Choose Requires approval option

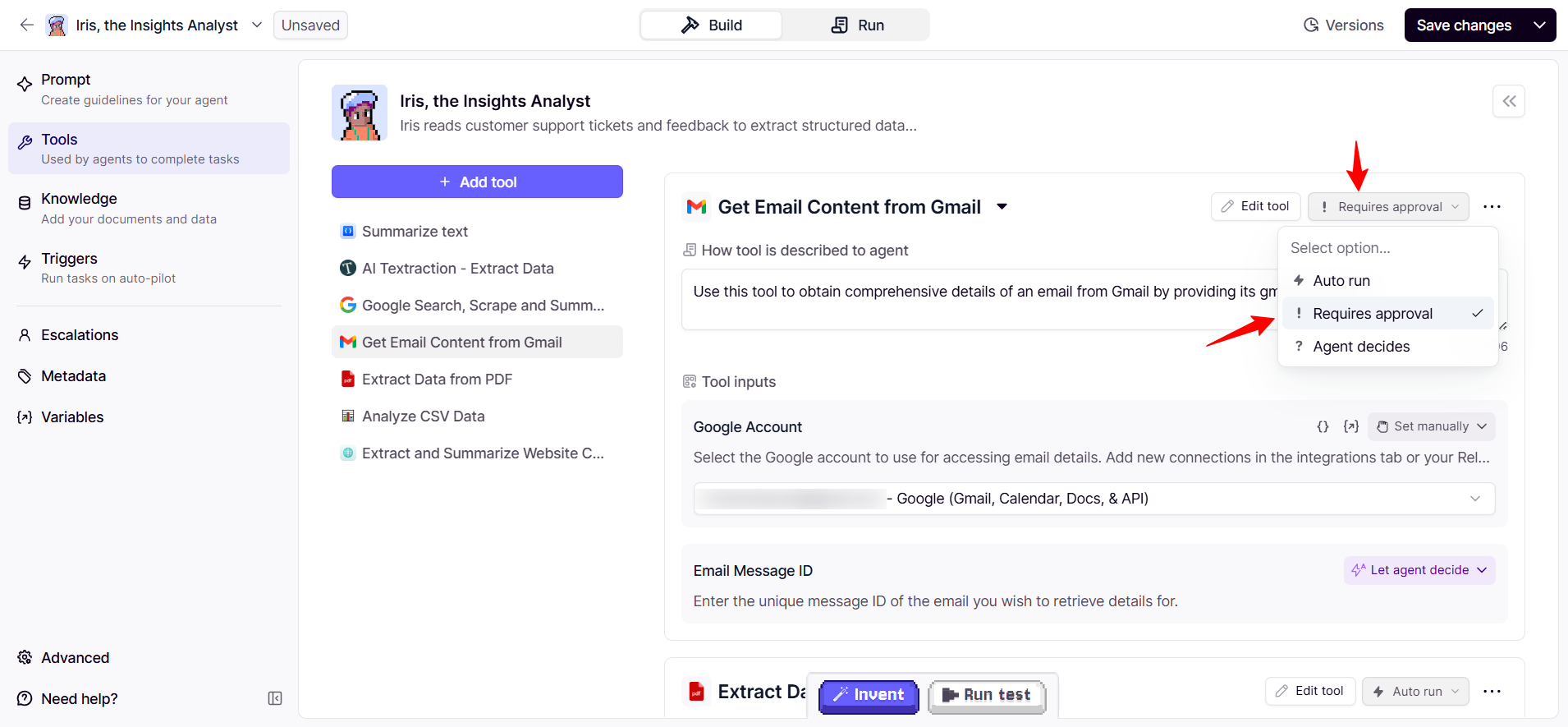[1387, 314]
